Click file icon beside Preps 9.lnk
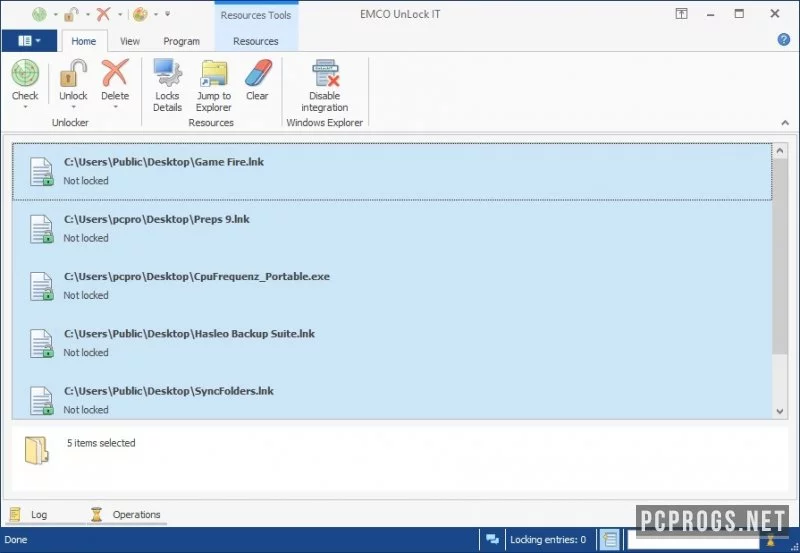The width and height of the screenshot is (800, 553). 41,229
